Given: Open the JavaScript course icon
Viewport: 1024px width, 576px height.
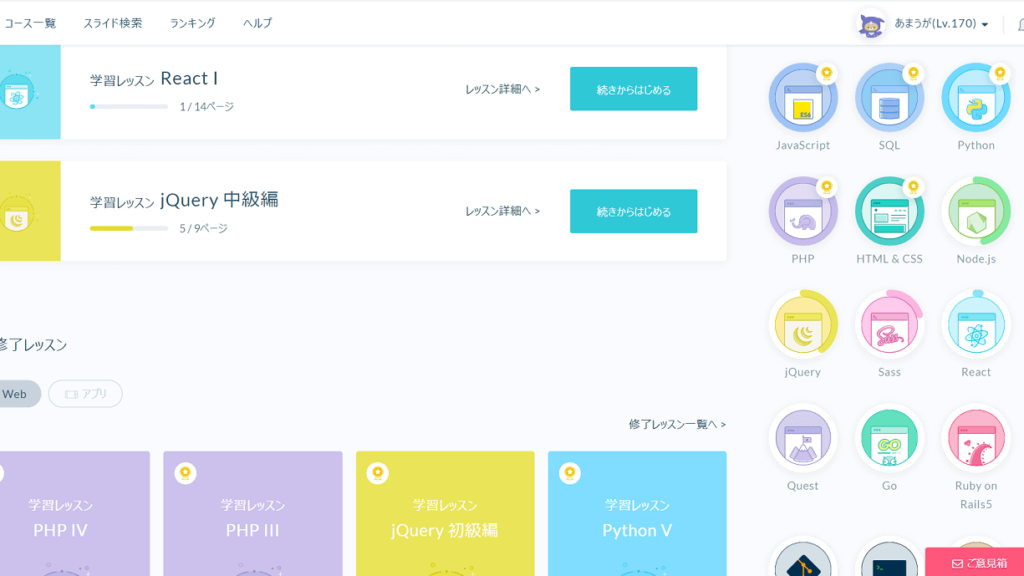Looking at the screenshot, I should (803, 98).
